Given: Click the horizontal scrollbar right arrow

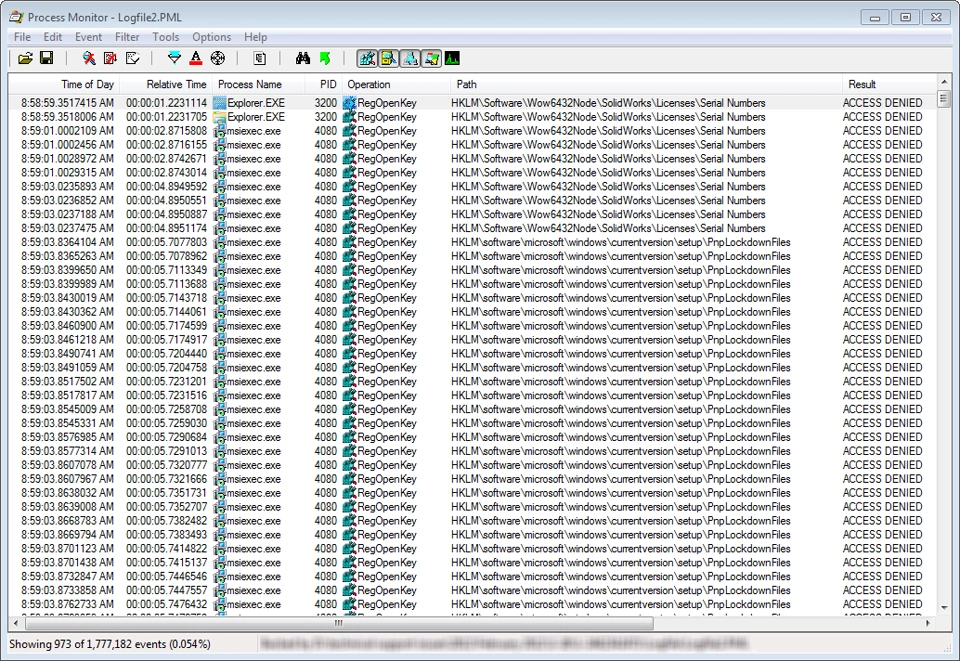Looking at the screenshot, I should coord(928,623).
